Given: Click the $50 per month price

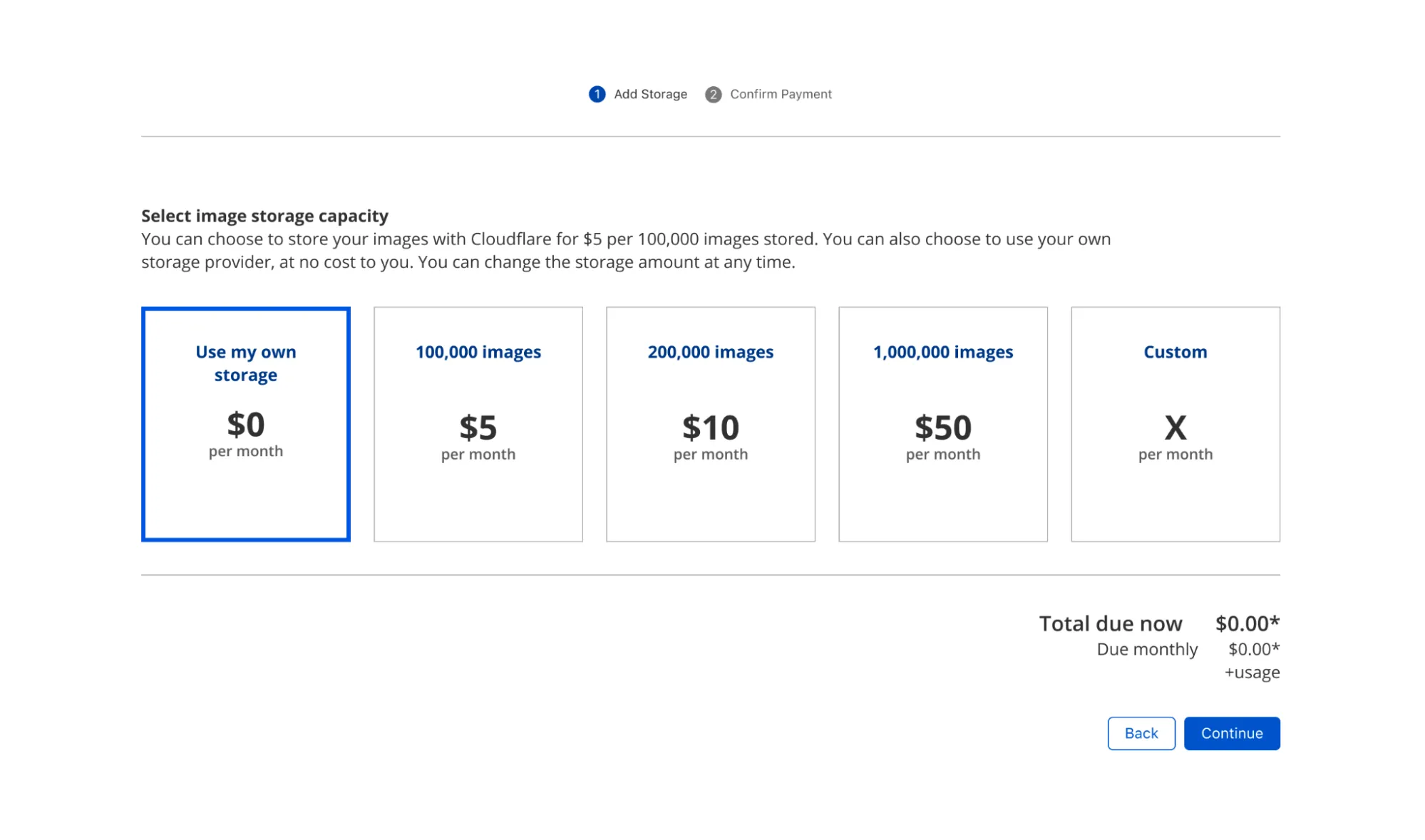Looking at the screenshot, I should [x=942, y=428].
